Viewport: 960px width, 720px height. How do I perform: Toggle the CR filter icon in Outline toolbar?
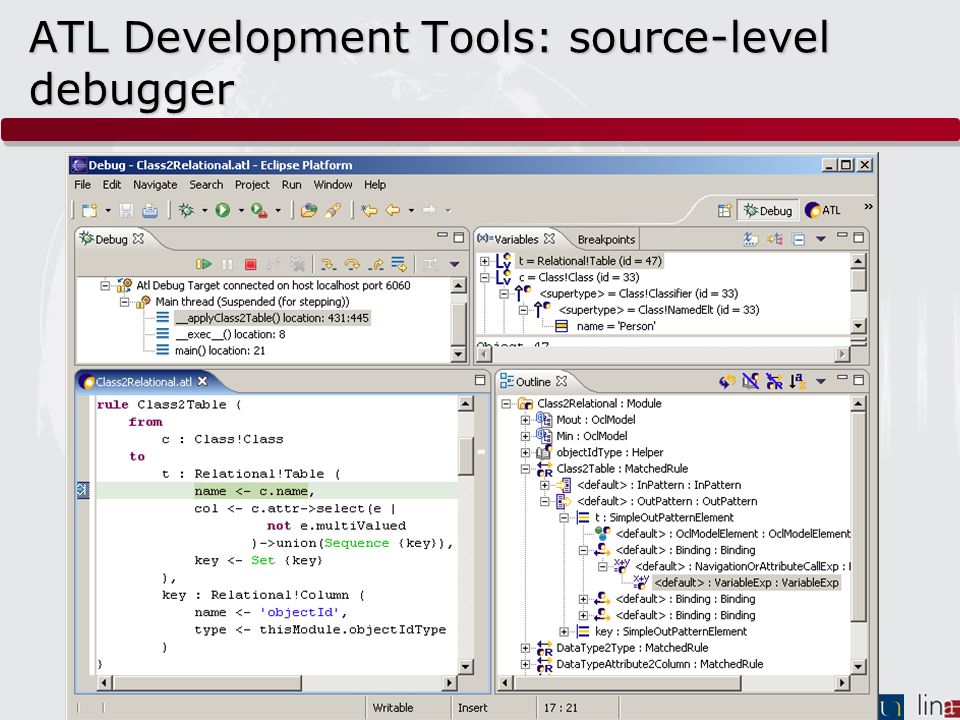pos(774,381)
